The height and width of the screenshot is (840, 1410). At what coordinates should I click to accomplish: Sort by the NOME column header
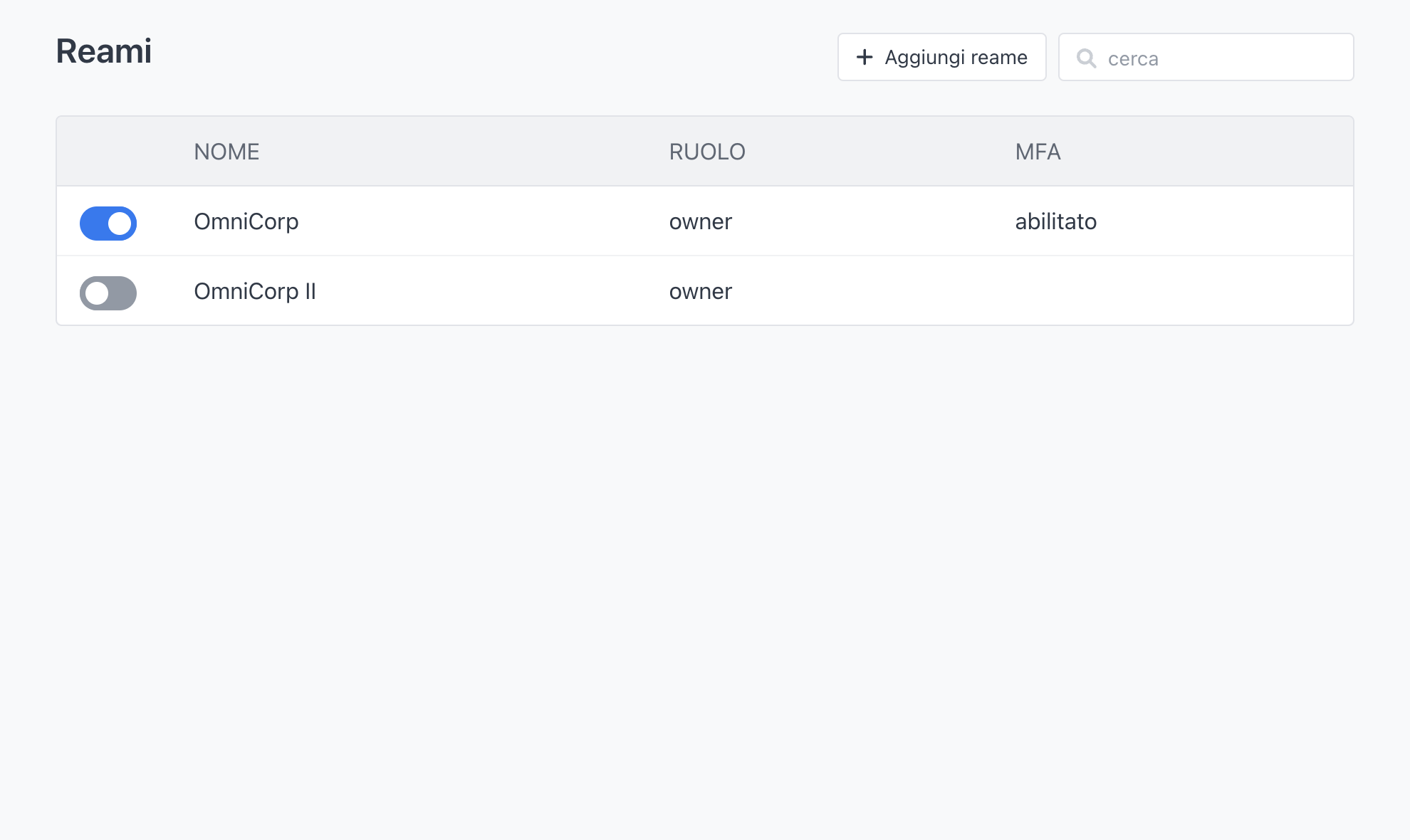226,152
